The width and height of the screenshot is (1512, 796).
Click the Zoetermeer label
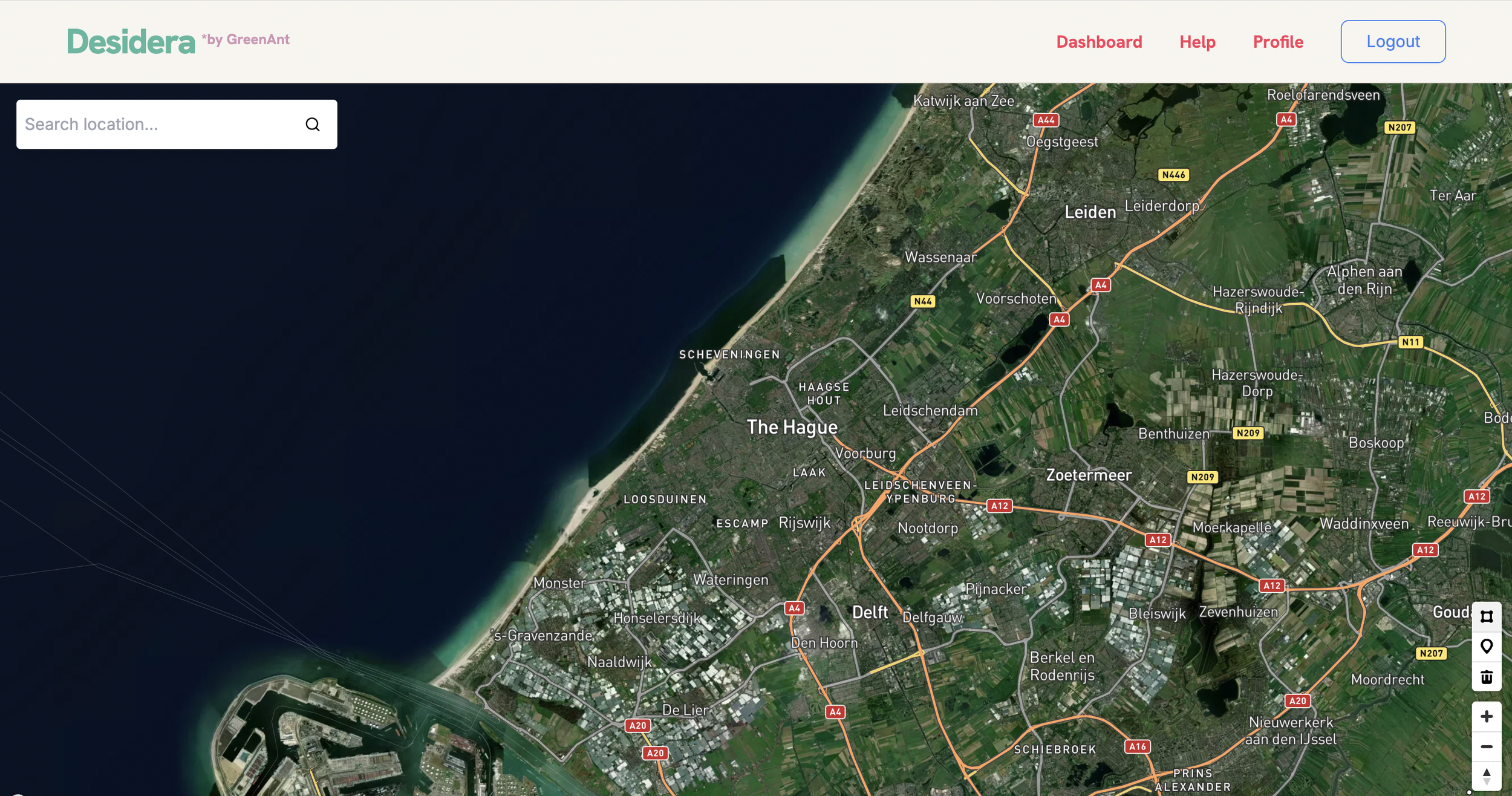[1089, 475]
